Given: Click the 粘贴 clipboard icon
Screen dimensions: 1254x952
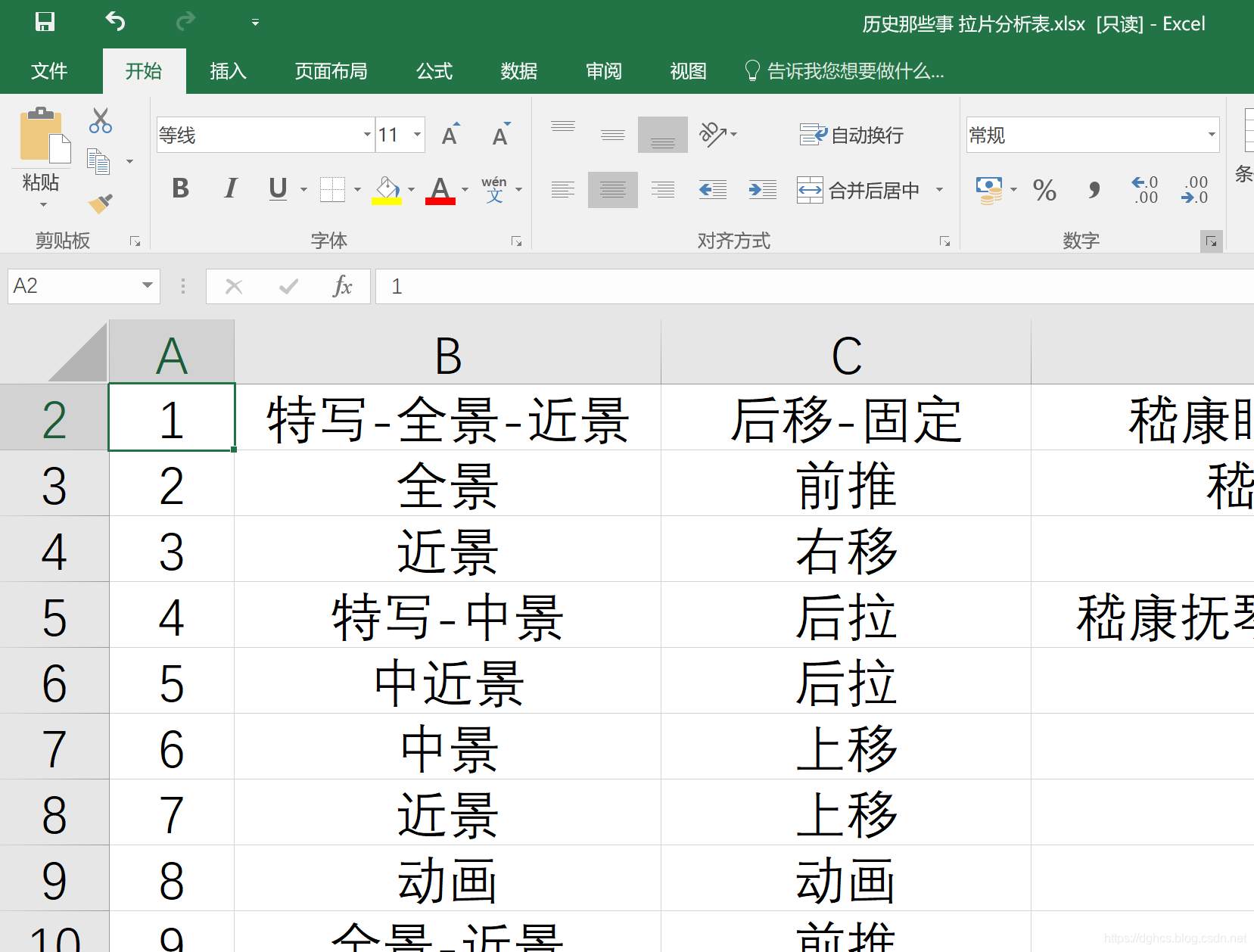Looking at the screenshot, I should pyautogui.click(x=44, y=135).
